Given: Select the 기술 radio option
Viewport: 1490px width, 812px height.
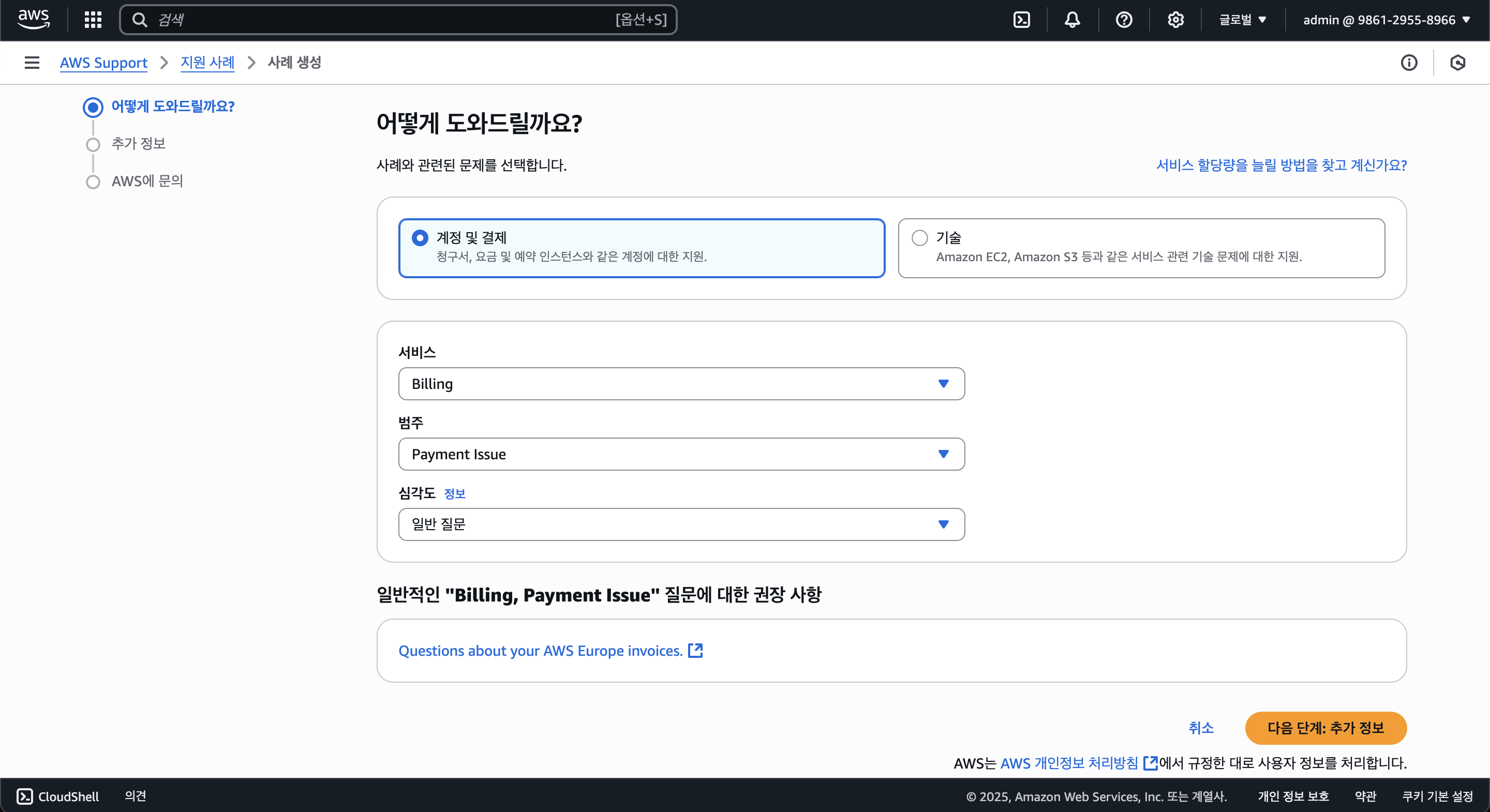Looking at the screenshot, I should click(x=919, y=238).
